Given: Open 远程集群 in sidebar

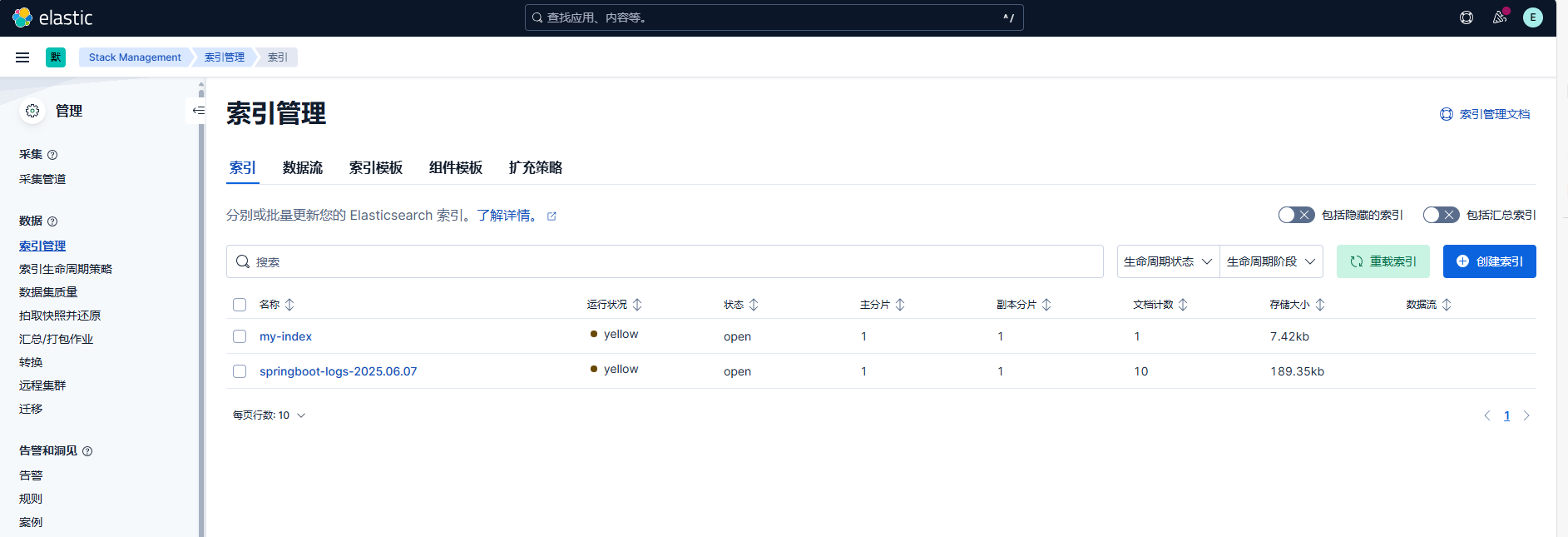Looking at the screenshot, I should pos(42,386).
